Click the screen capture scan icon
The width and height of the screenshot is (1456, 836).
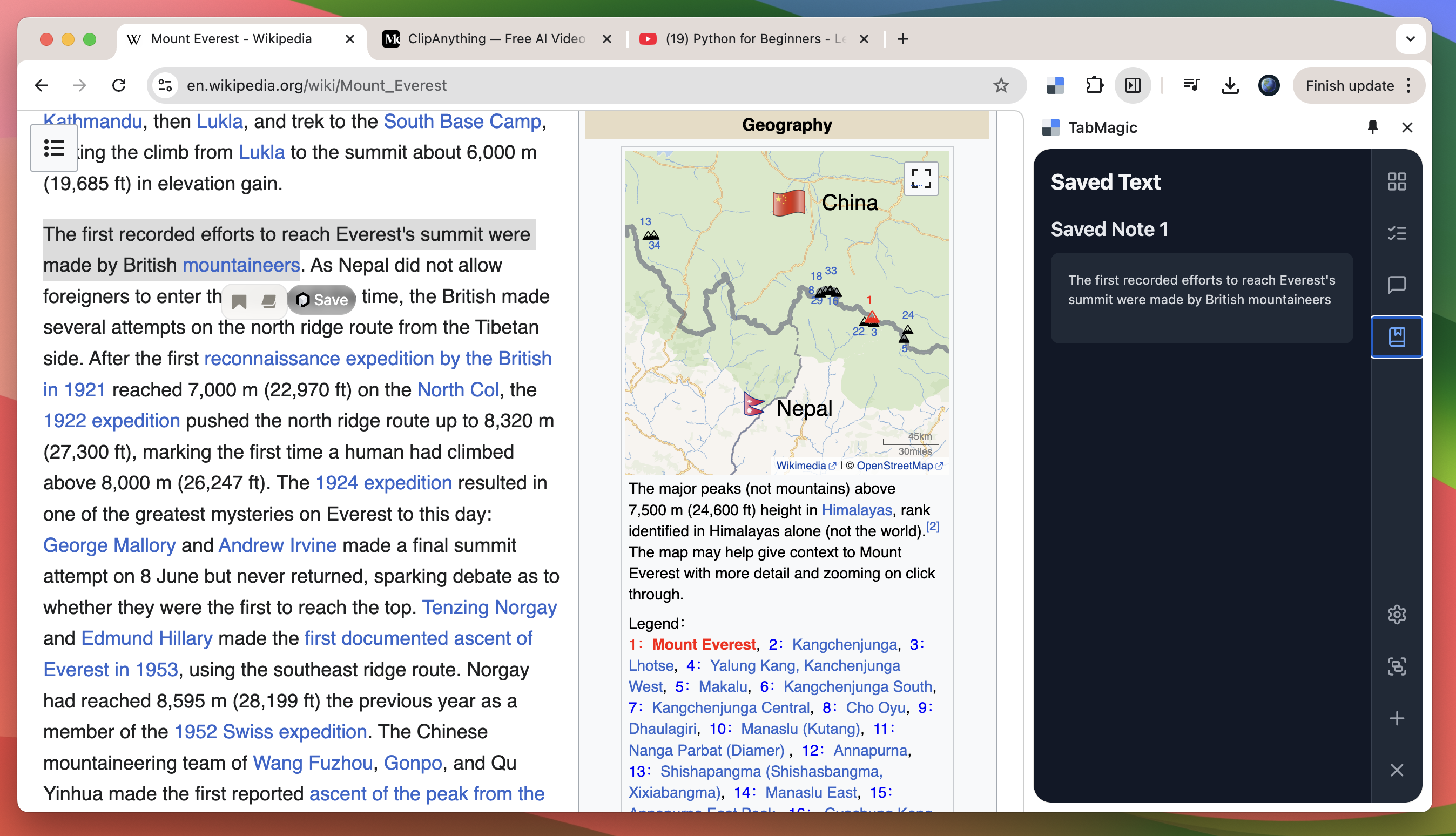click(1396, 666)
